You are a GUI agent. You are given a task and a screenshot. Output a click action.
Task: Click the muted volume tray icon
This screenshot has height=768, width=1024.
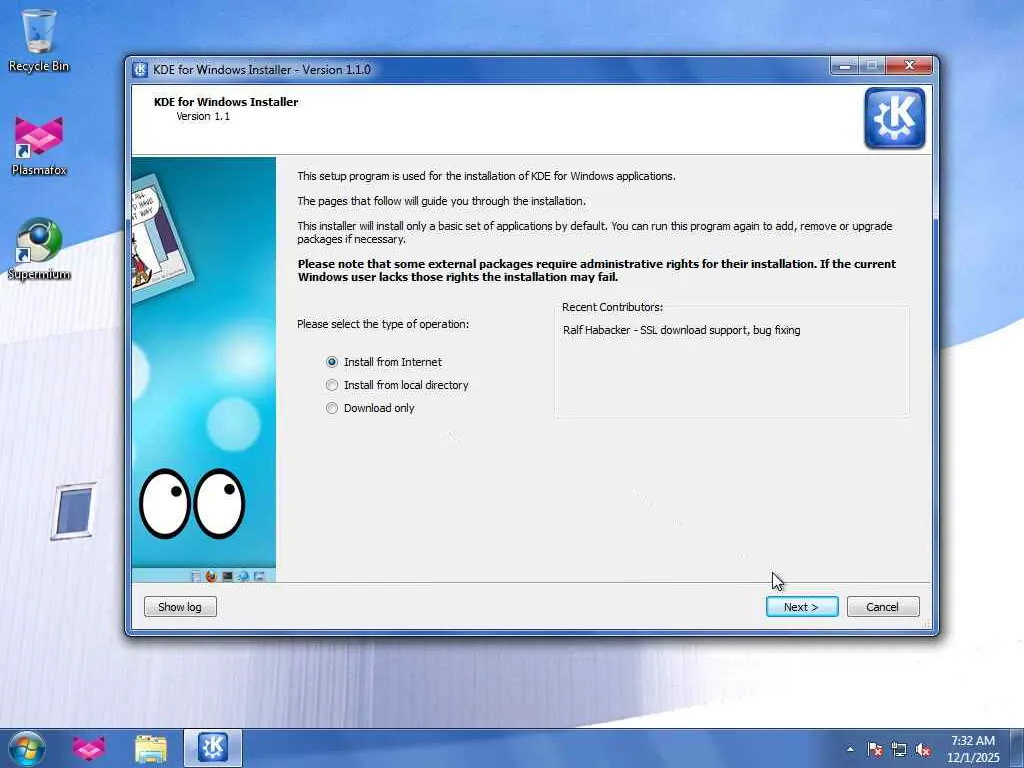click(x=923, y=749)
